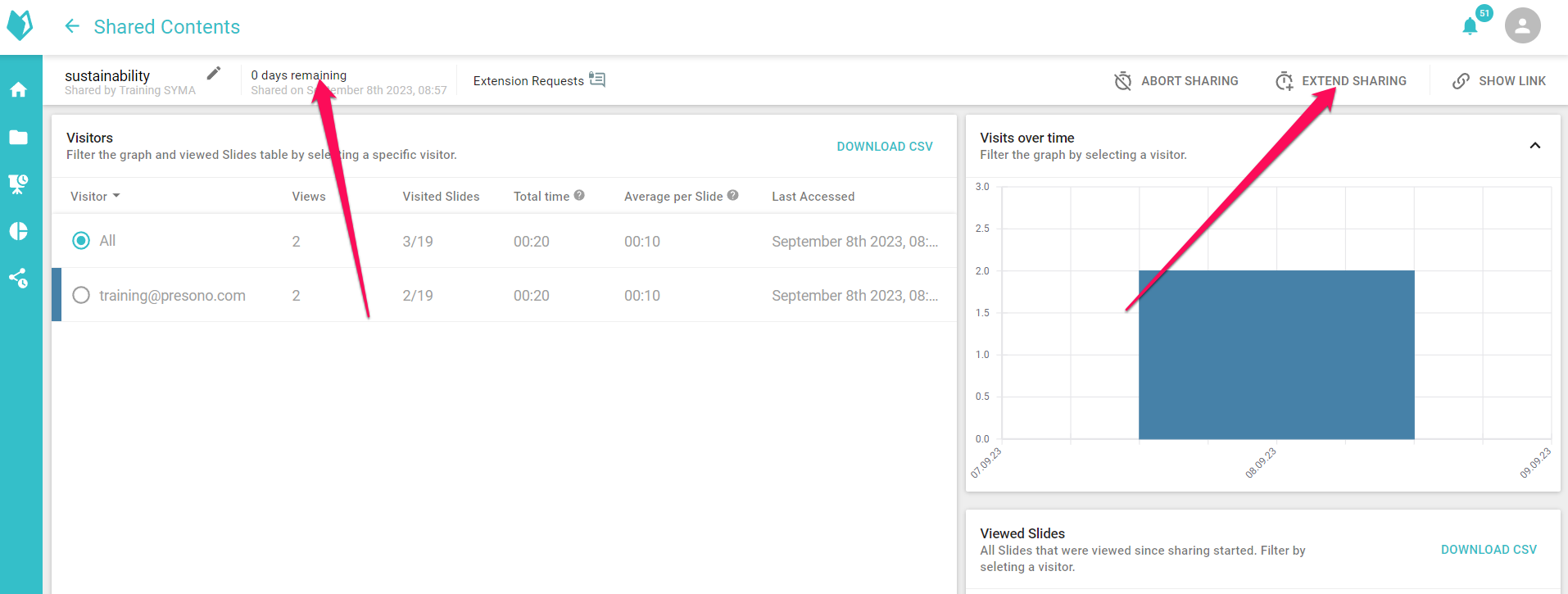Click the 3/19 visited slides value
1568x594 pixels.
point(418,242)
